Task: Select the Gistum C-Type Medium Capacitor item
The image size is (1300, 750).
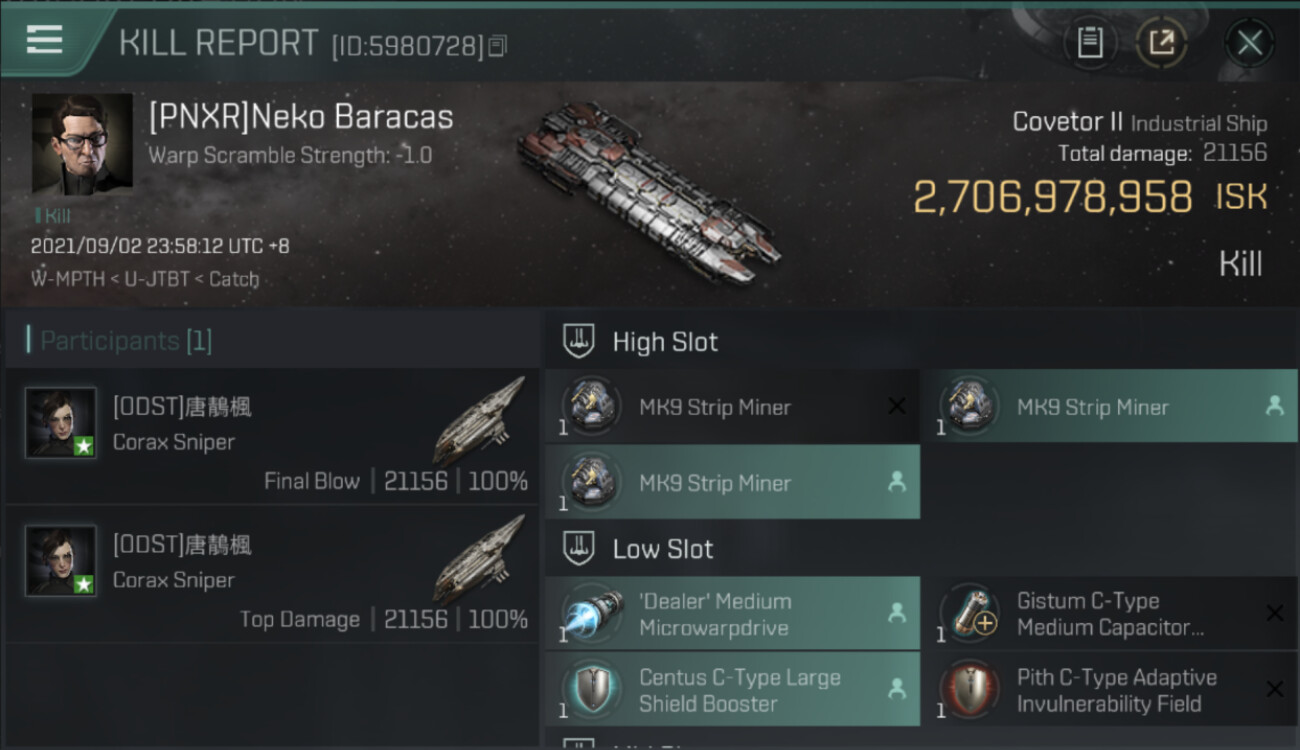Action: coord(1108,614)
